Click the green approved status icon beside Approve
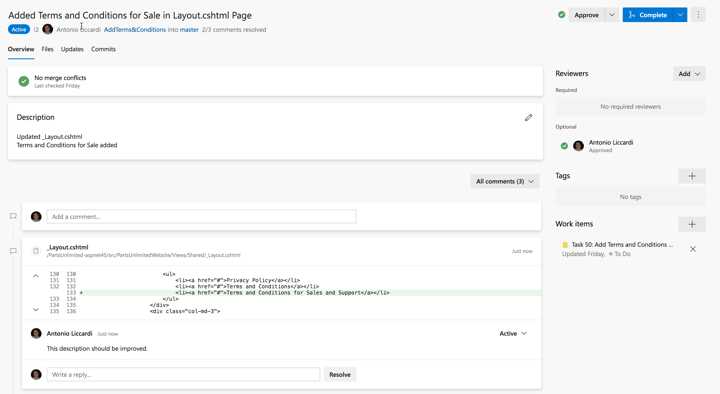This screenshot has height=394, width=720. click(x=562, y=15)
